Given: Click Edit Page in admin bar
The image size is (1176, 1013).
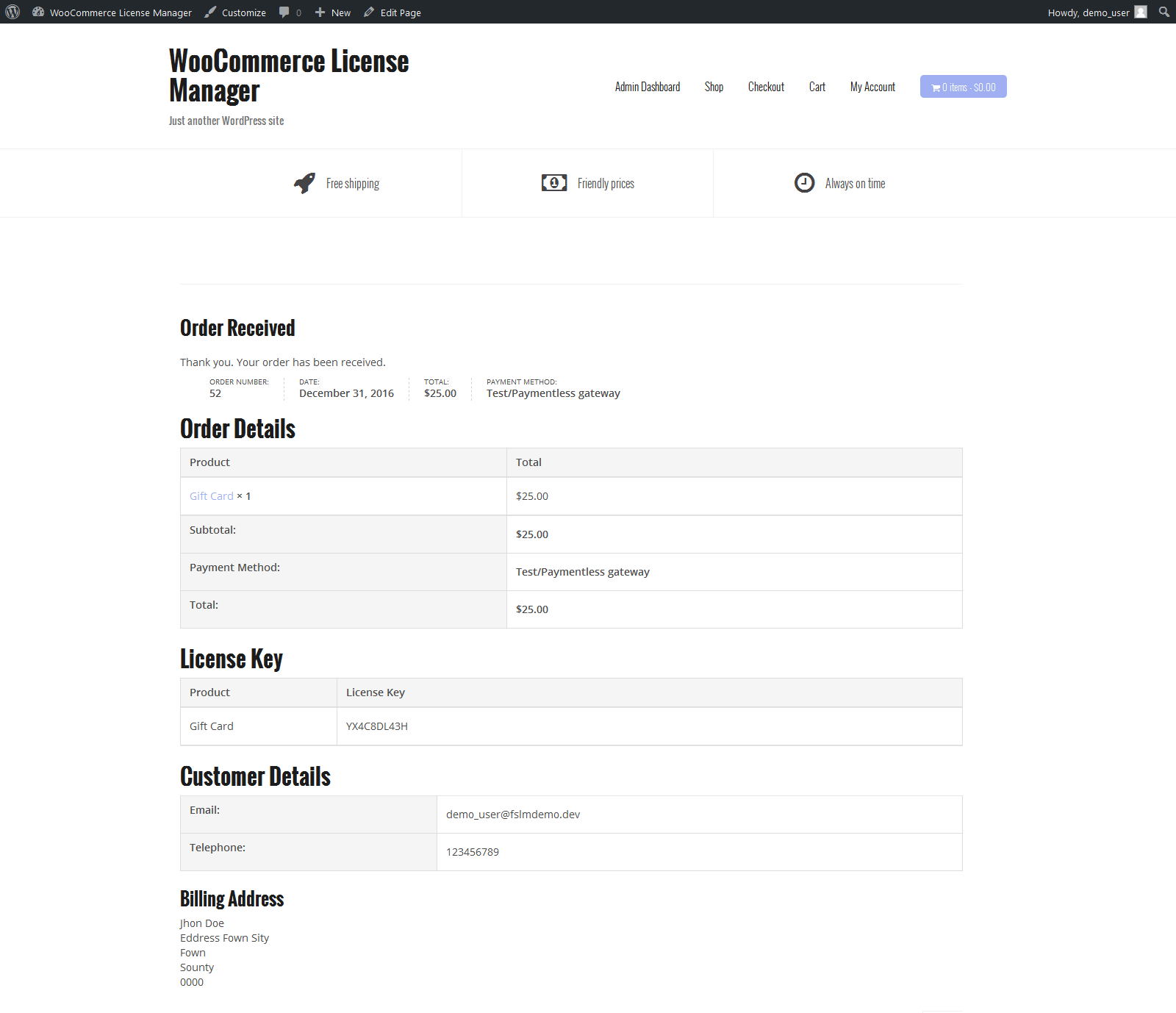Looking at the screenshot, I should [392, 12].
